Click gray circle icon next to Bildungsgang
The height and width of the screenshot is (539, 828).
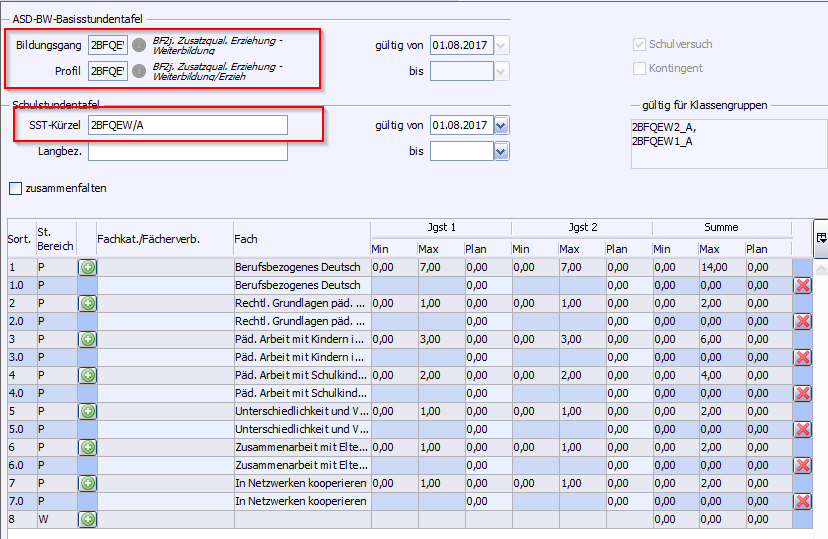pos(139,45)
